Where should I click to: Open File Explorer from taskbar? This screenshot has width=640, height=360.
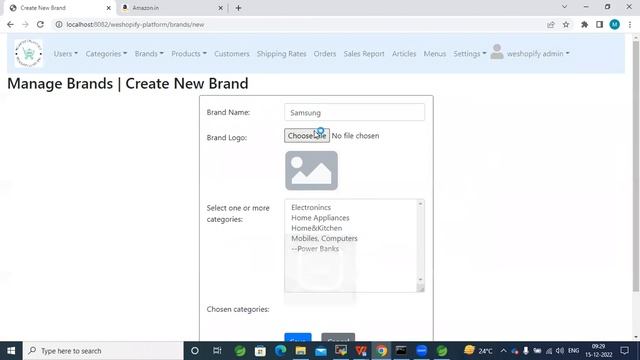click(300, 351)
